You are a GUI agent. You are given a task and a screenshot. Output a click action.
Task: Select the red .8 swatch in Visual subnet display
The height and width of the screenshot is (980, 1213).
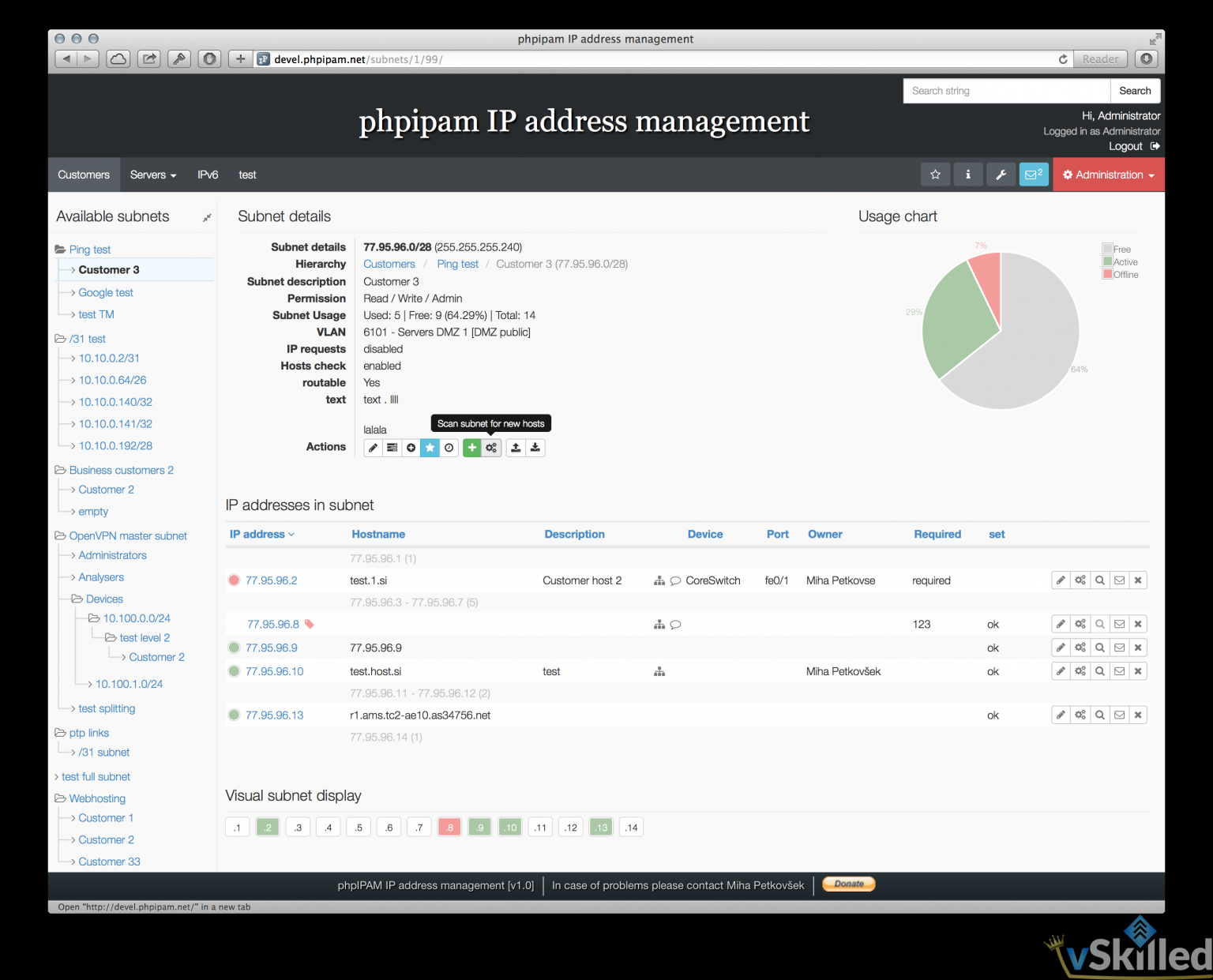click(449, 827)
